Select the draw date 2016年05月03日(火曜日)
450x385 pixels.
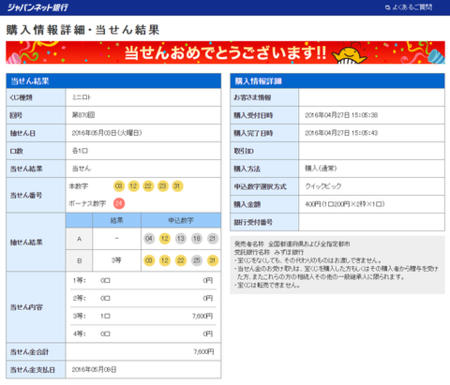click(107, 133)
